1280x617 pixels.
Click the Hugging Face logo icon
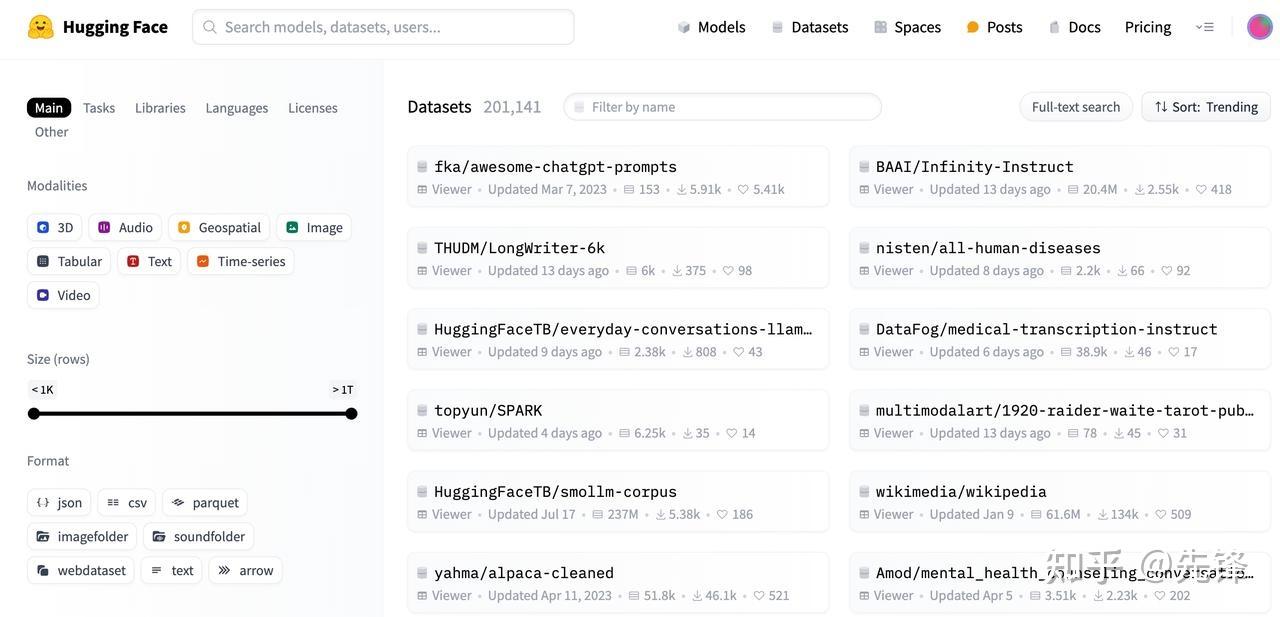[41, 27]
